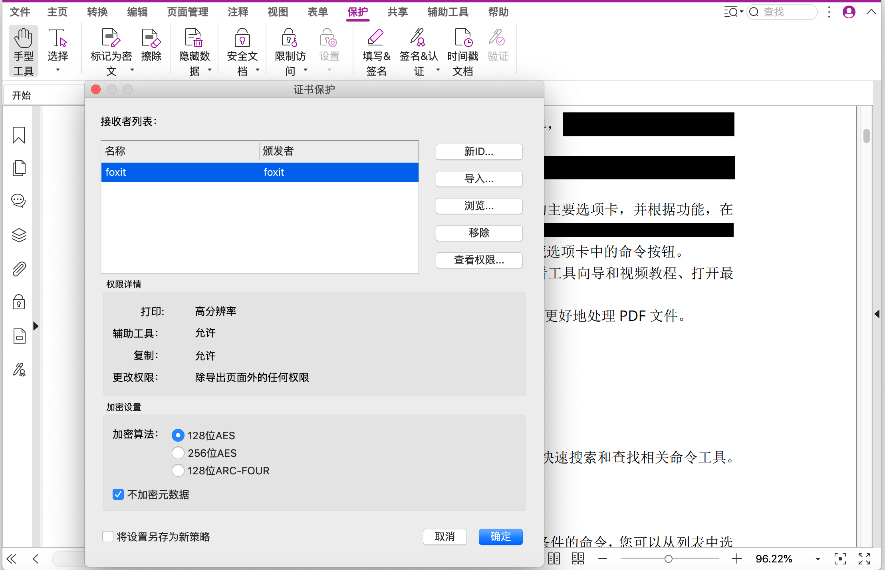Click the 查看权限... button
The height and width of the screenshot is (570, 885).
(x=479, y=260)
